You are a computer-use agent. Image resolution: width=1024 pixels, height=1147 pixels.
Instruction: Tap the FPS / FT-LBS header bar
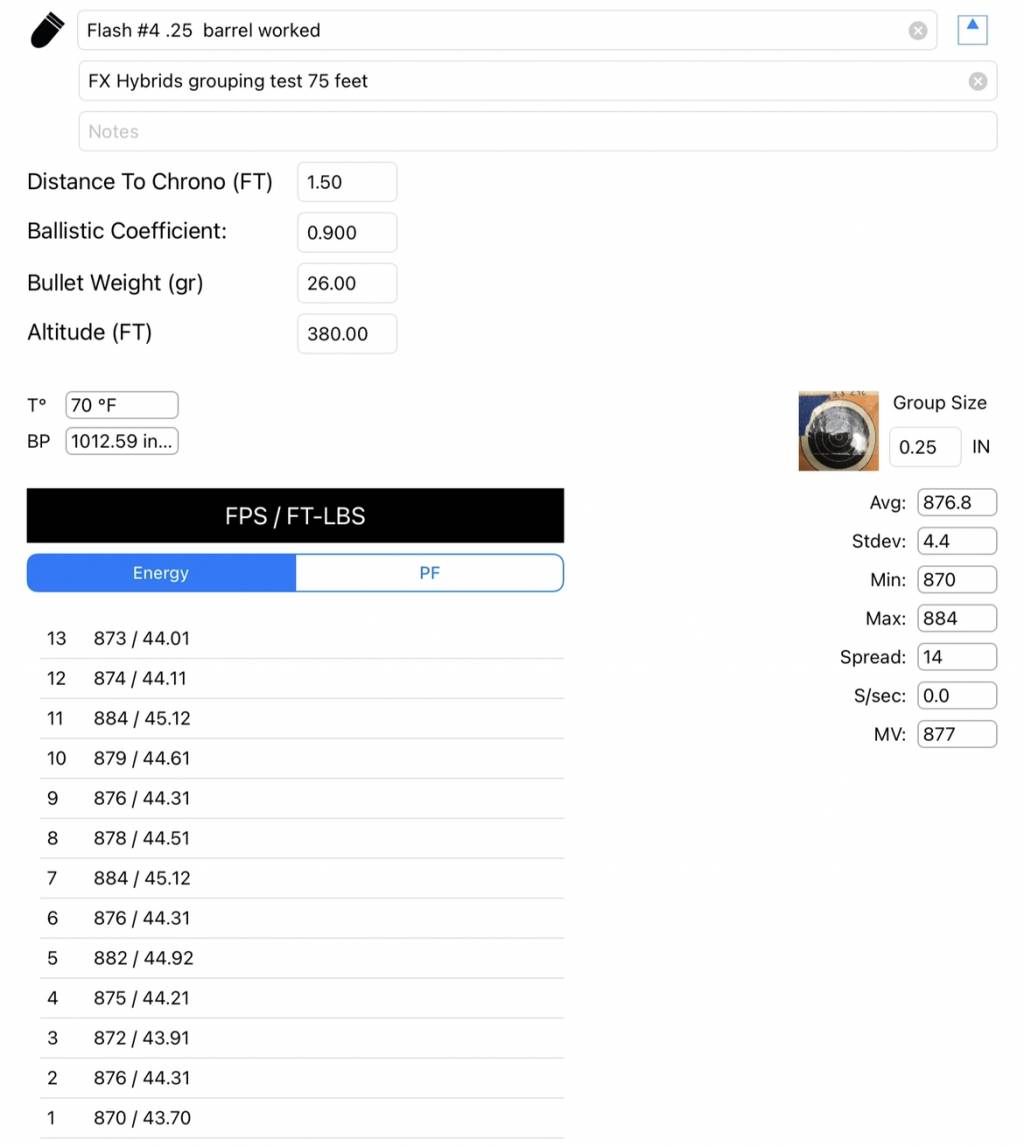[x=295, y=516]
